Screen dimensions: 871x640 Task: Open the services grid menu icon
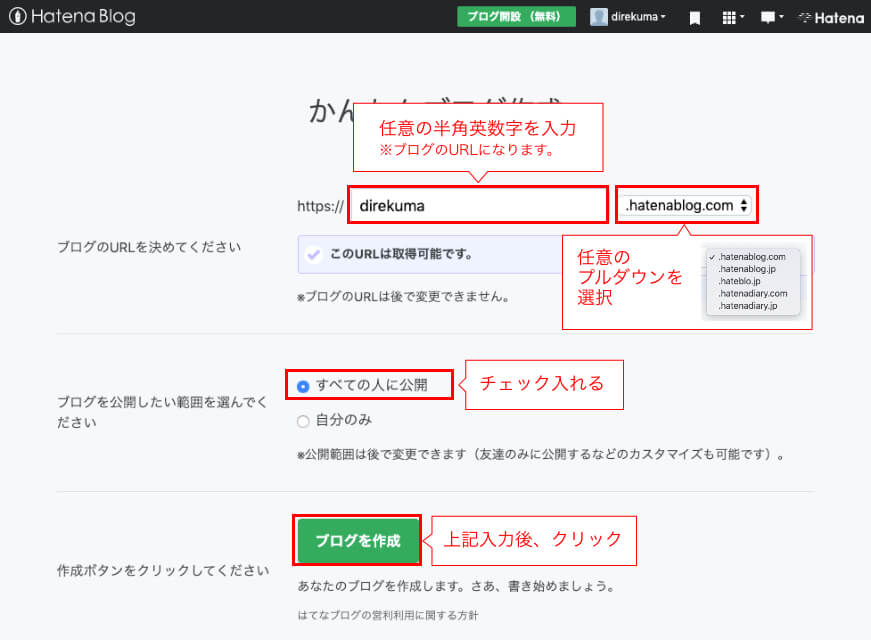733,18
